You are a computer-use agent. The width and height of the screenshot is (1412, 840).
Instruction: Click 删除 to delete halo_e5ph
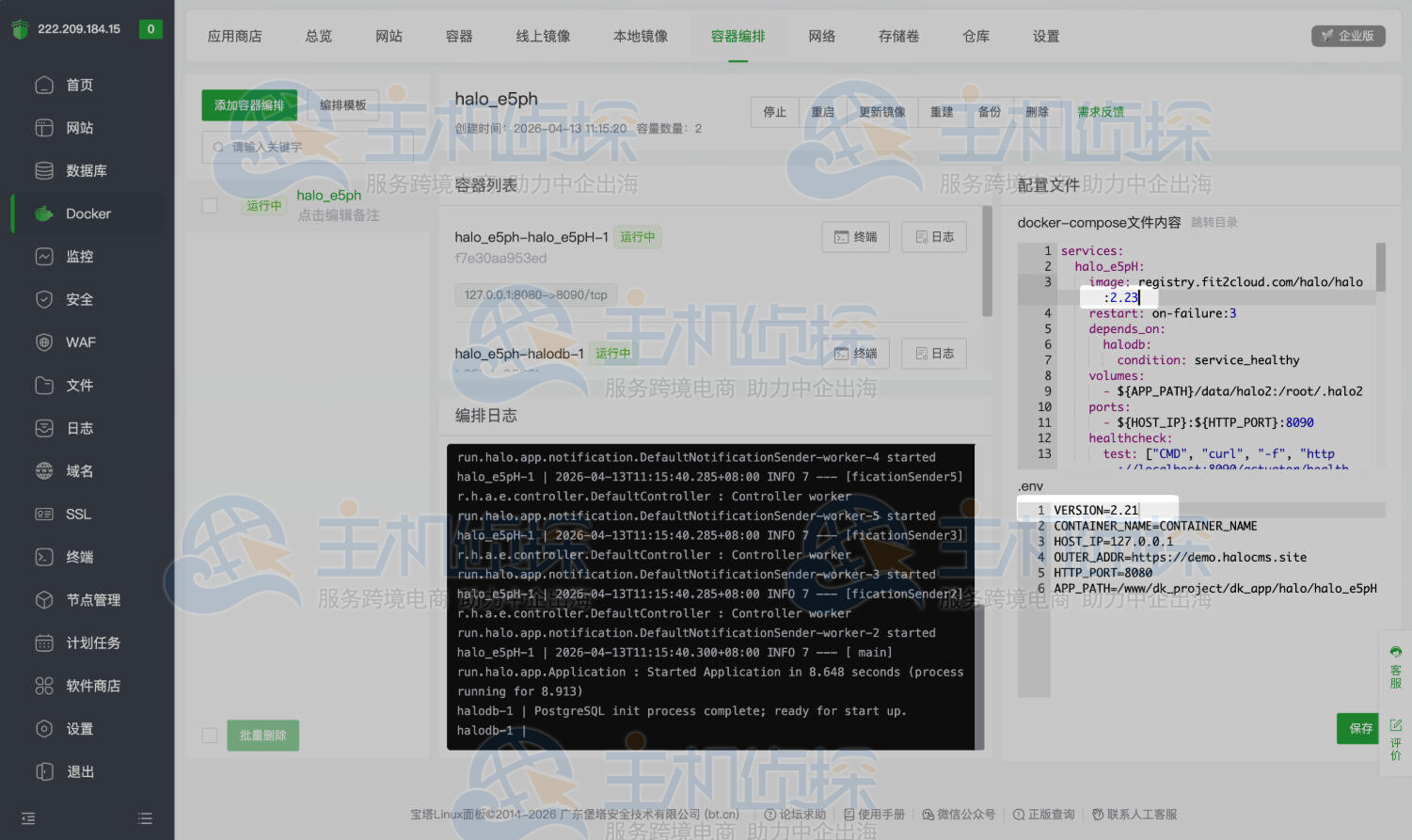click(x=1038, y=112)
